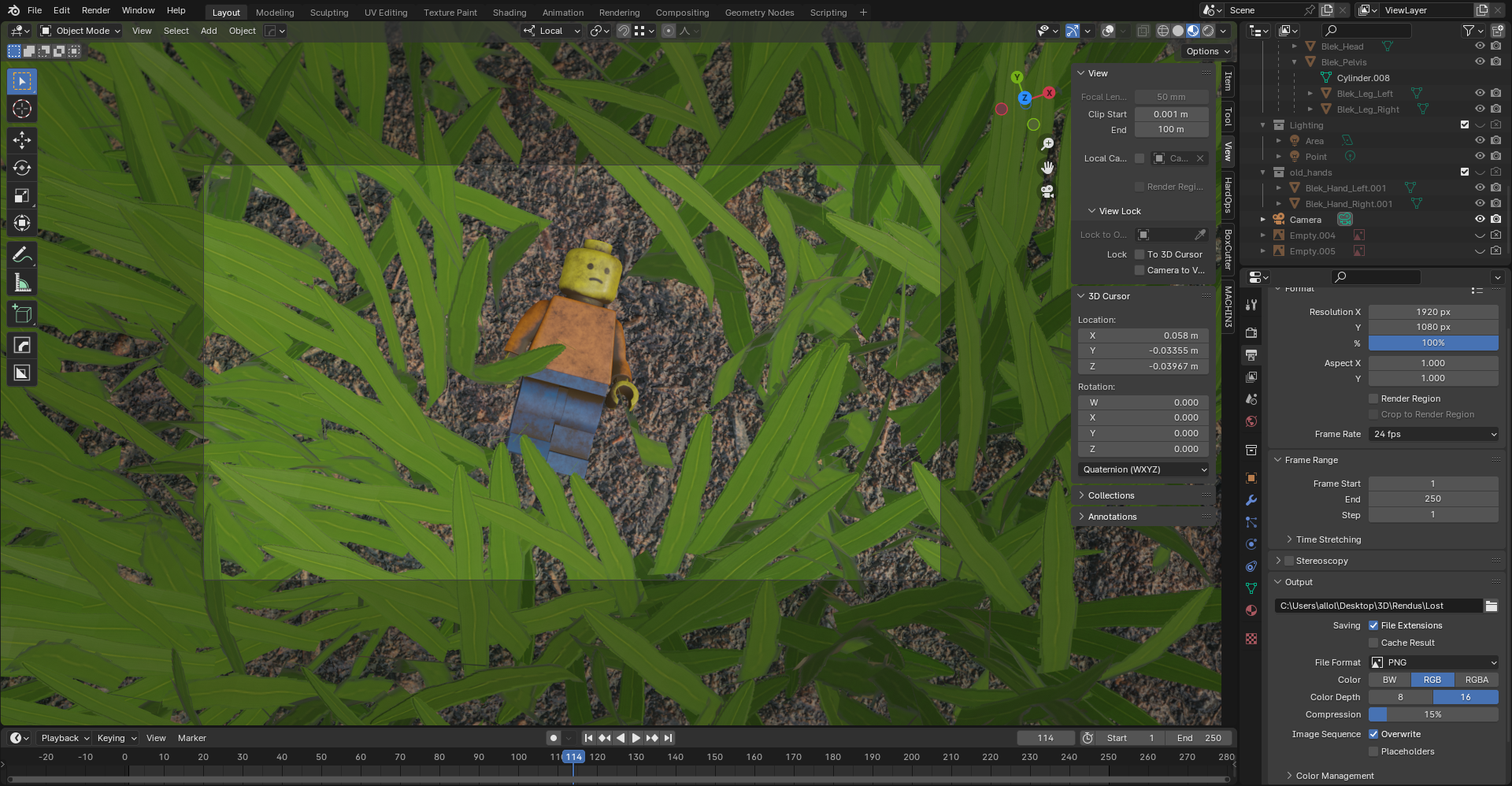Adjust the Compression 15% slider
Screen dimensions: 1512x786
click(x=1433, y=714)
